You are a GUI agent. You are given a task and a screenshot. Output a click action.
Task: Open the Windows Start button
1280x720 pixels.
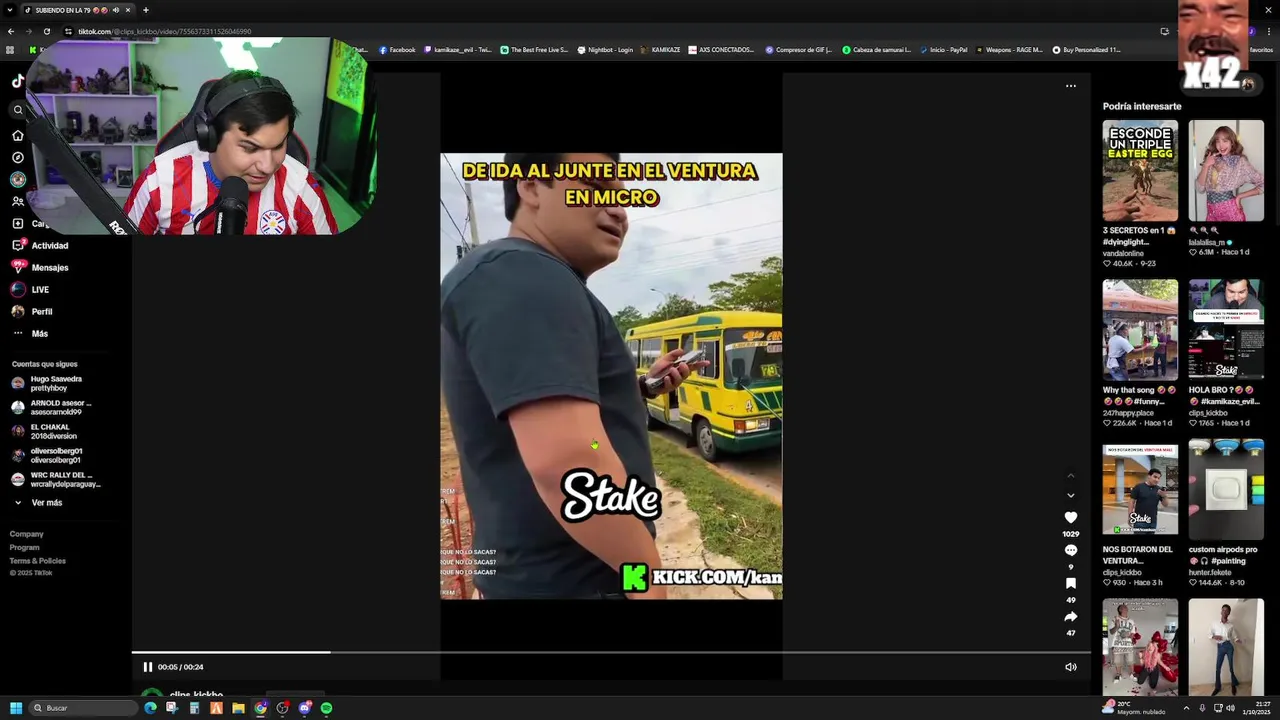click(x=16, y=708)
